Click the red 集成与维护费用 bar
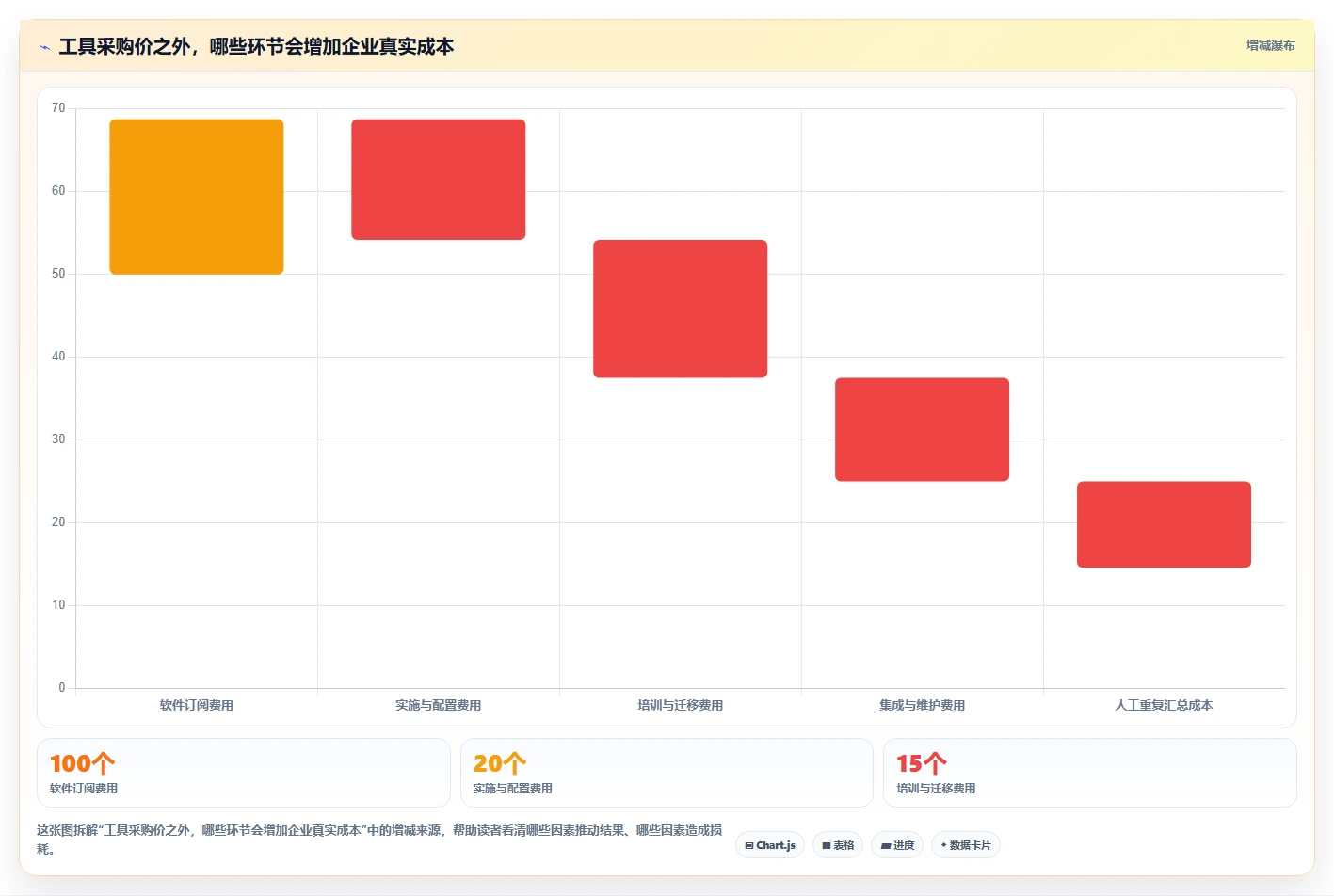Viewport: 1334px width, 896px height. click(923, 429)
